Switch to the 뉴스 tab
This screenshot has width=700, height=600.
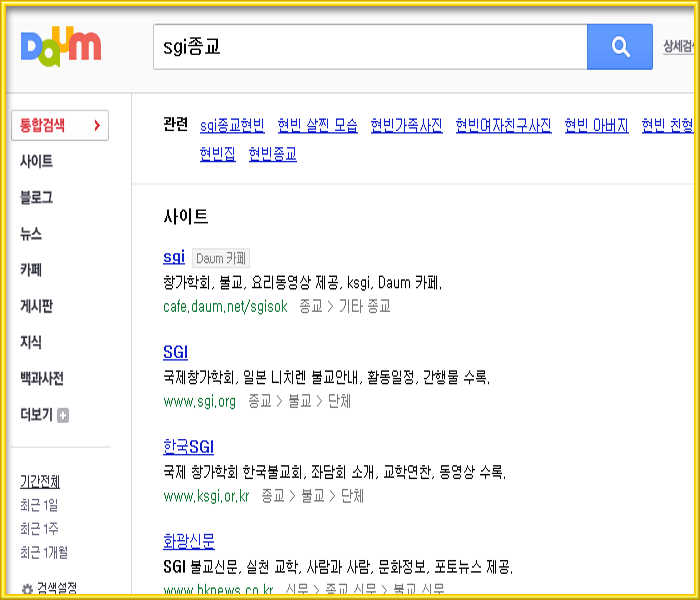31,233
